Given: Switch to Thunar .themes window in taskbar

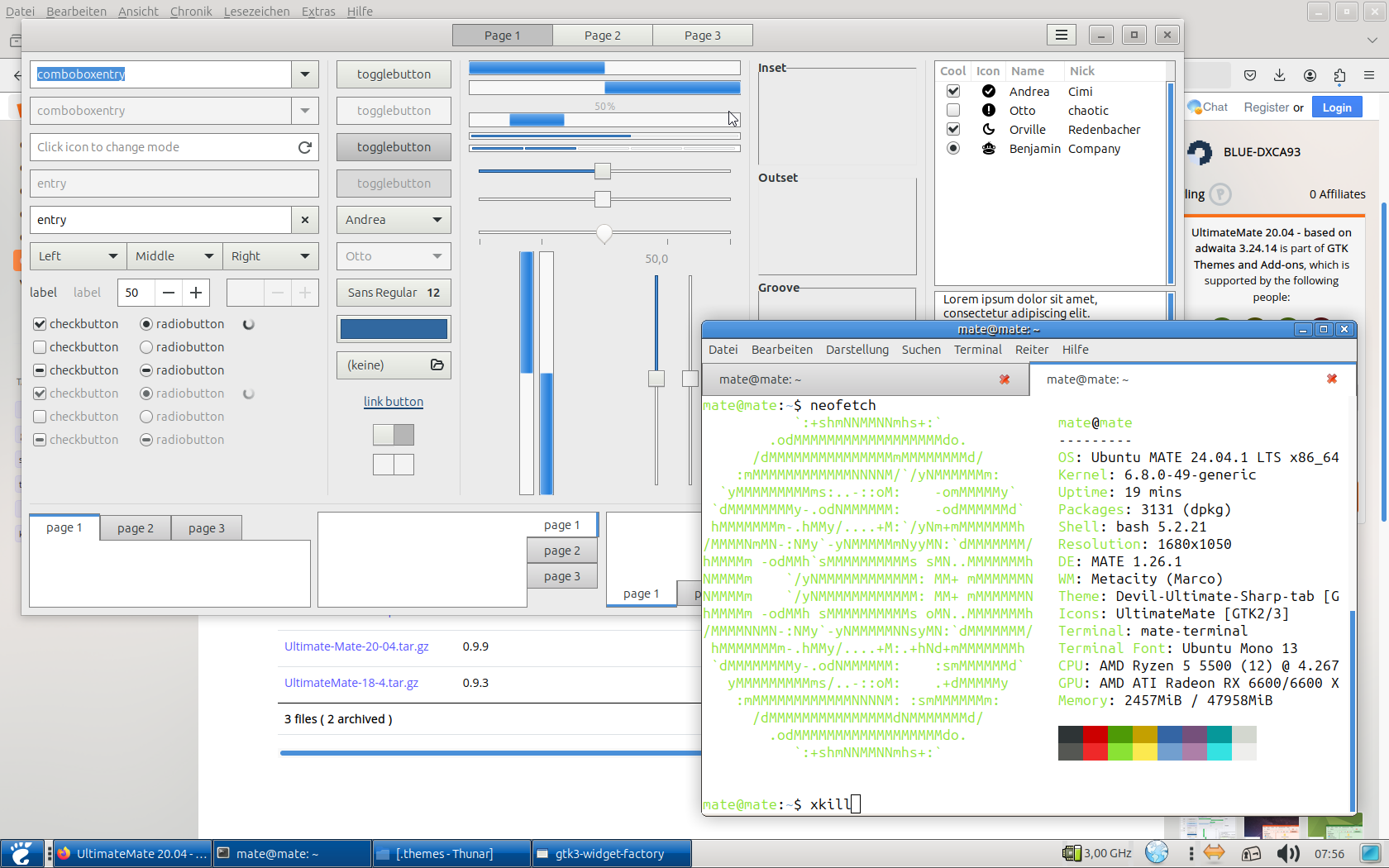Looking at the screenshot, I should click(x=451, y=854).
